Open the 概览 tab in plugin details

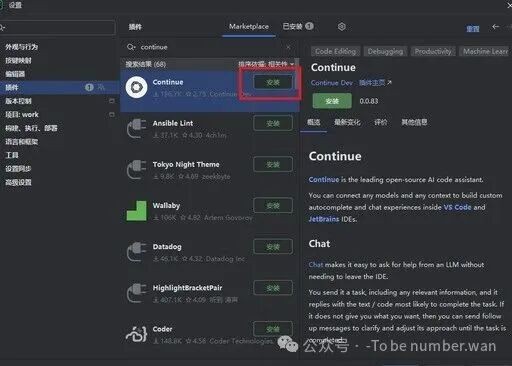pyautogui.click(x=313, y=122)
